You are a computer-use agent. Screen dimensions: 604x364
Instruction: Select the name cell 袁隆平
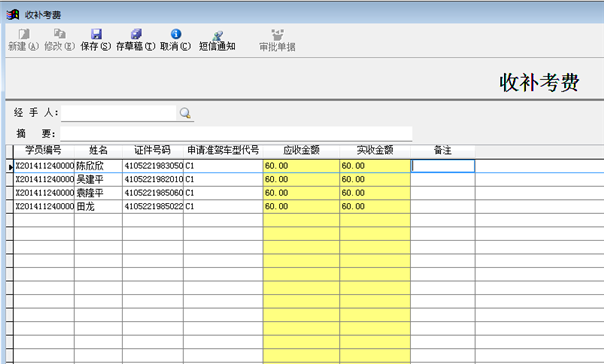tap(99, 193)
